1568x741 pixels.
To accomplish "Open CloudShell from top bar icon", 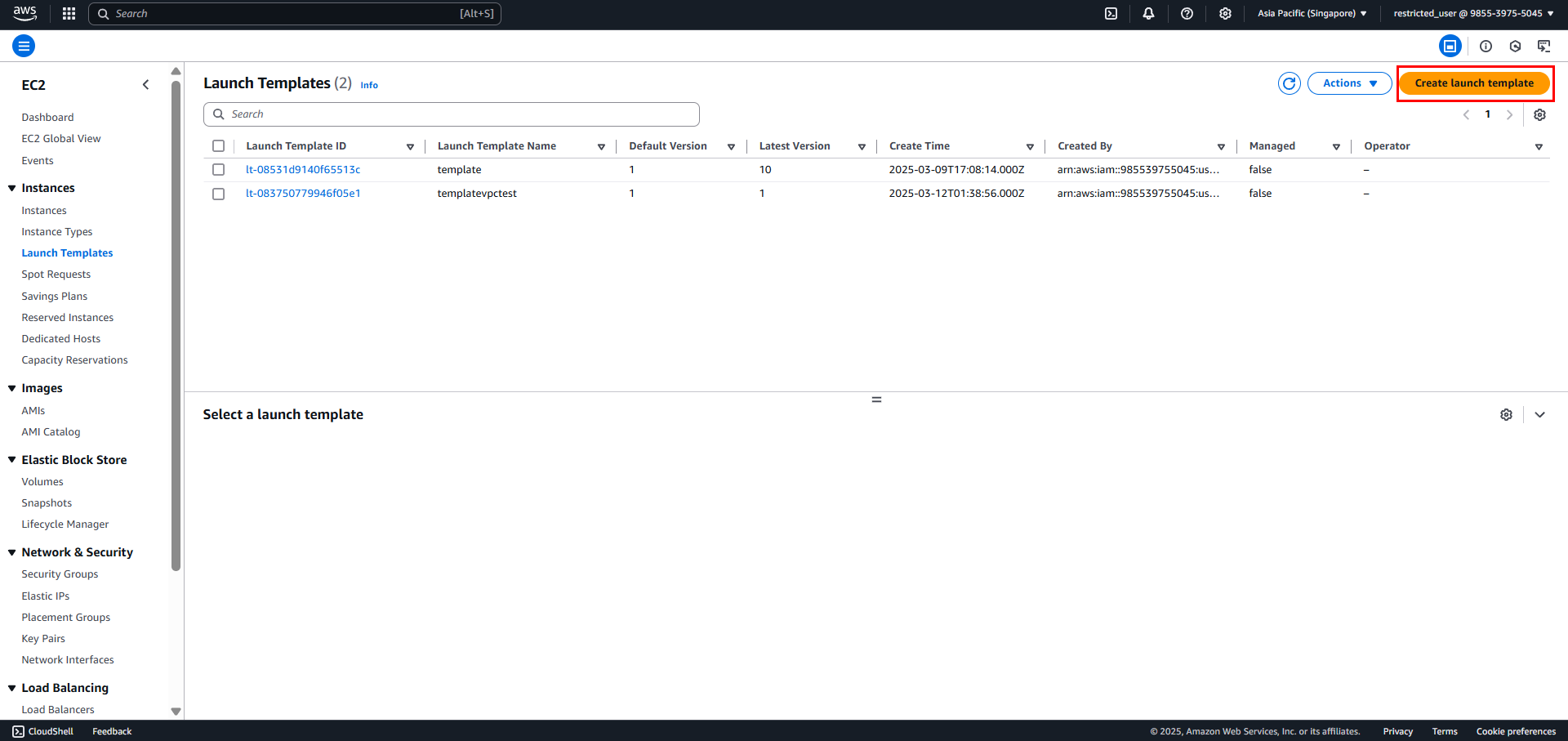I will (1111, 14).
